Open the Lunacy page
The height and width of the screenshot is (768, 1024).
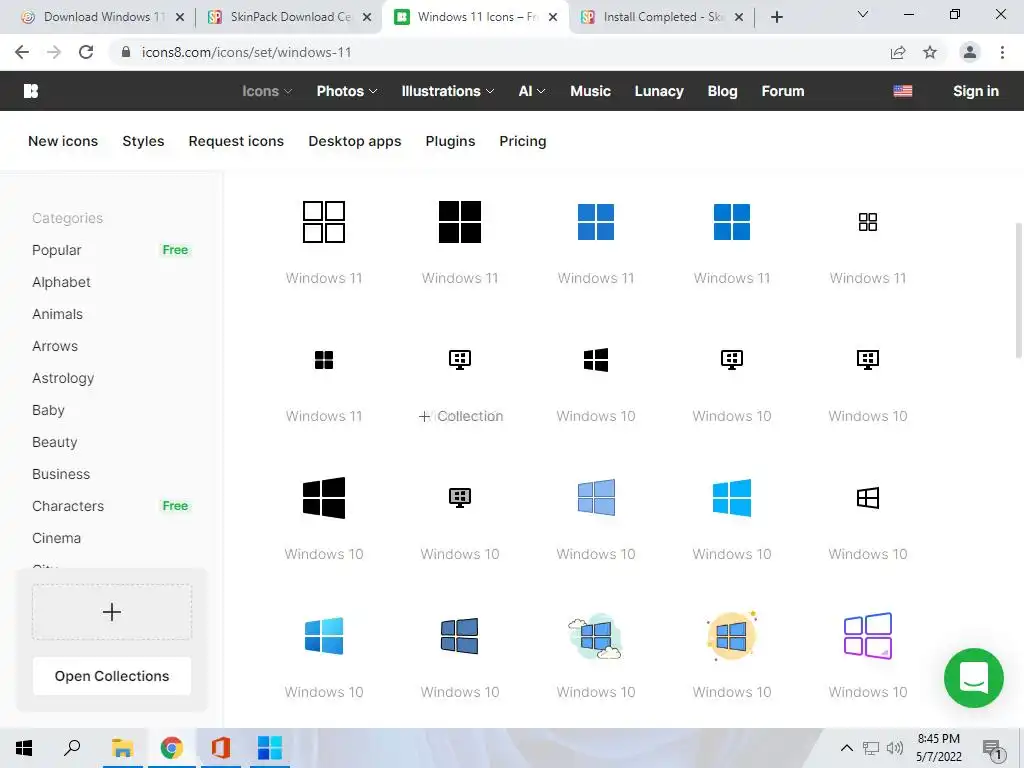click(659, 91)
